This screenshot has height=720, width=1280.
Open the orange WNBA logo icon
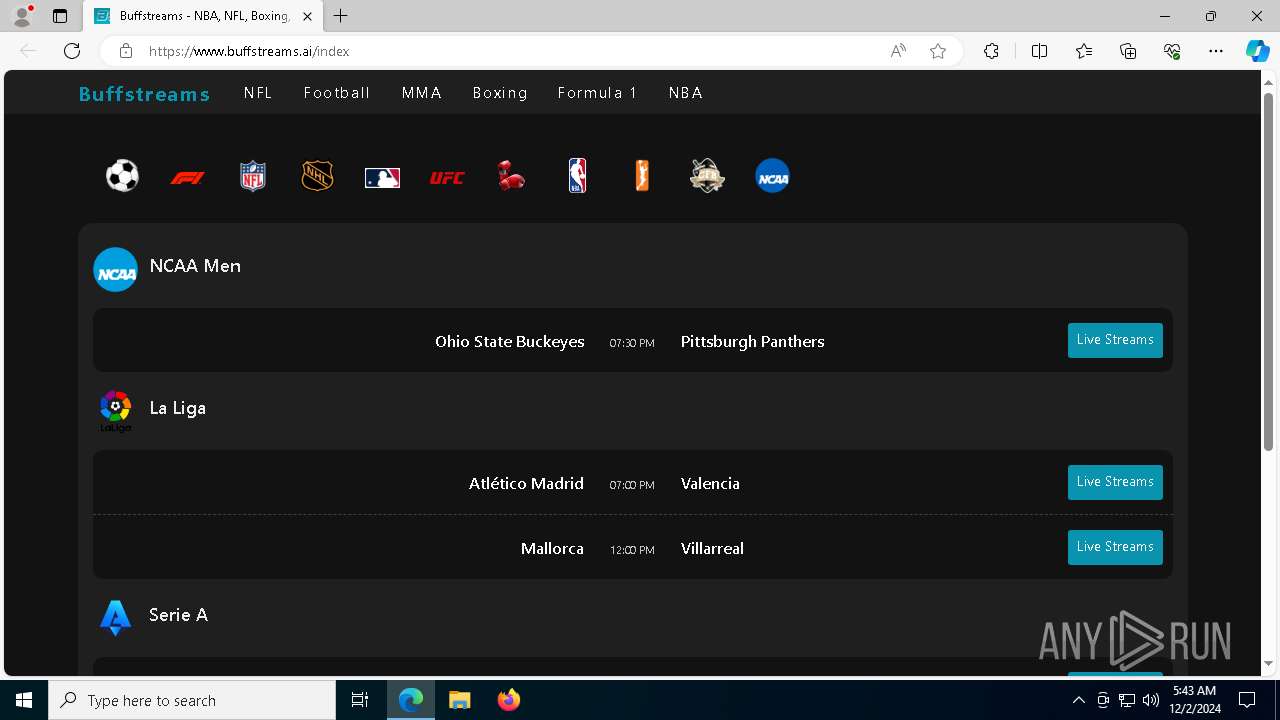coord(642,176)
